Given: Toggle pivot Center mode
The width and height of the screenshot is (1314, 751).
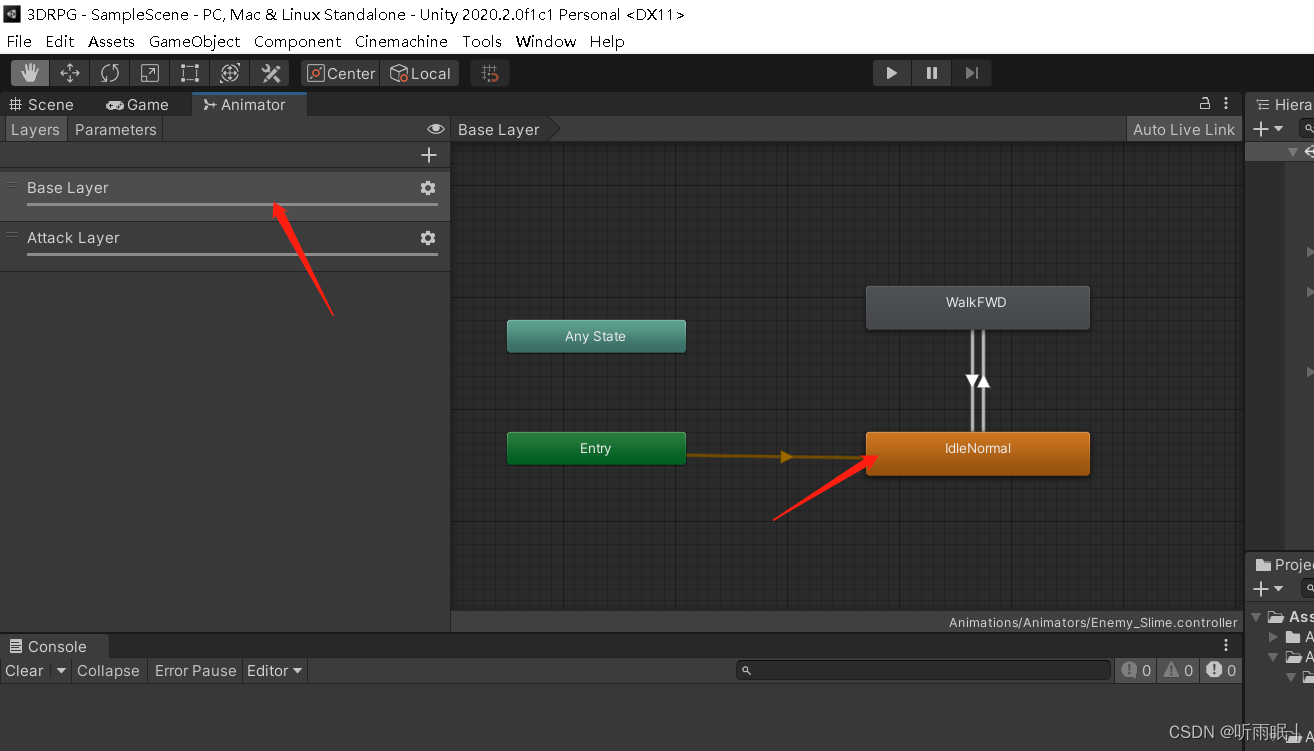Looking at the screenshot, I should tap(341, 73).
